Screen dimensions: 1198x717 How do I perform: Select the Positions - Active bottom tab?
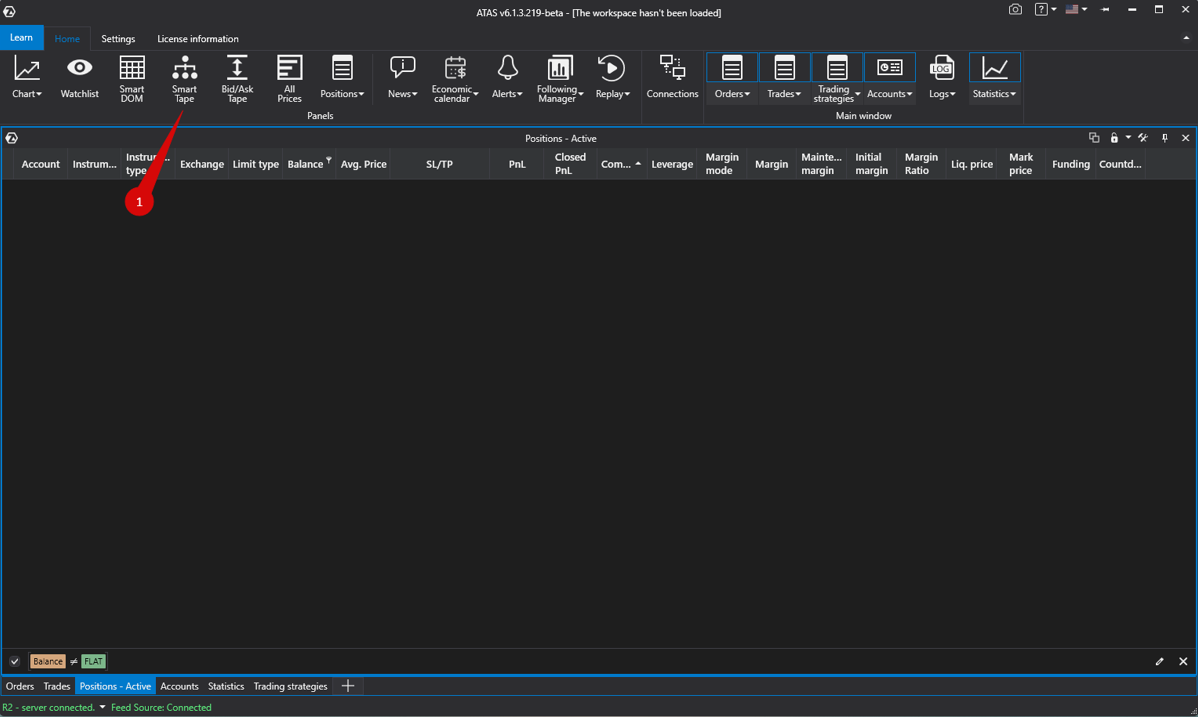tap(115, 686)
